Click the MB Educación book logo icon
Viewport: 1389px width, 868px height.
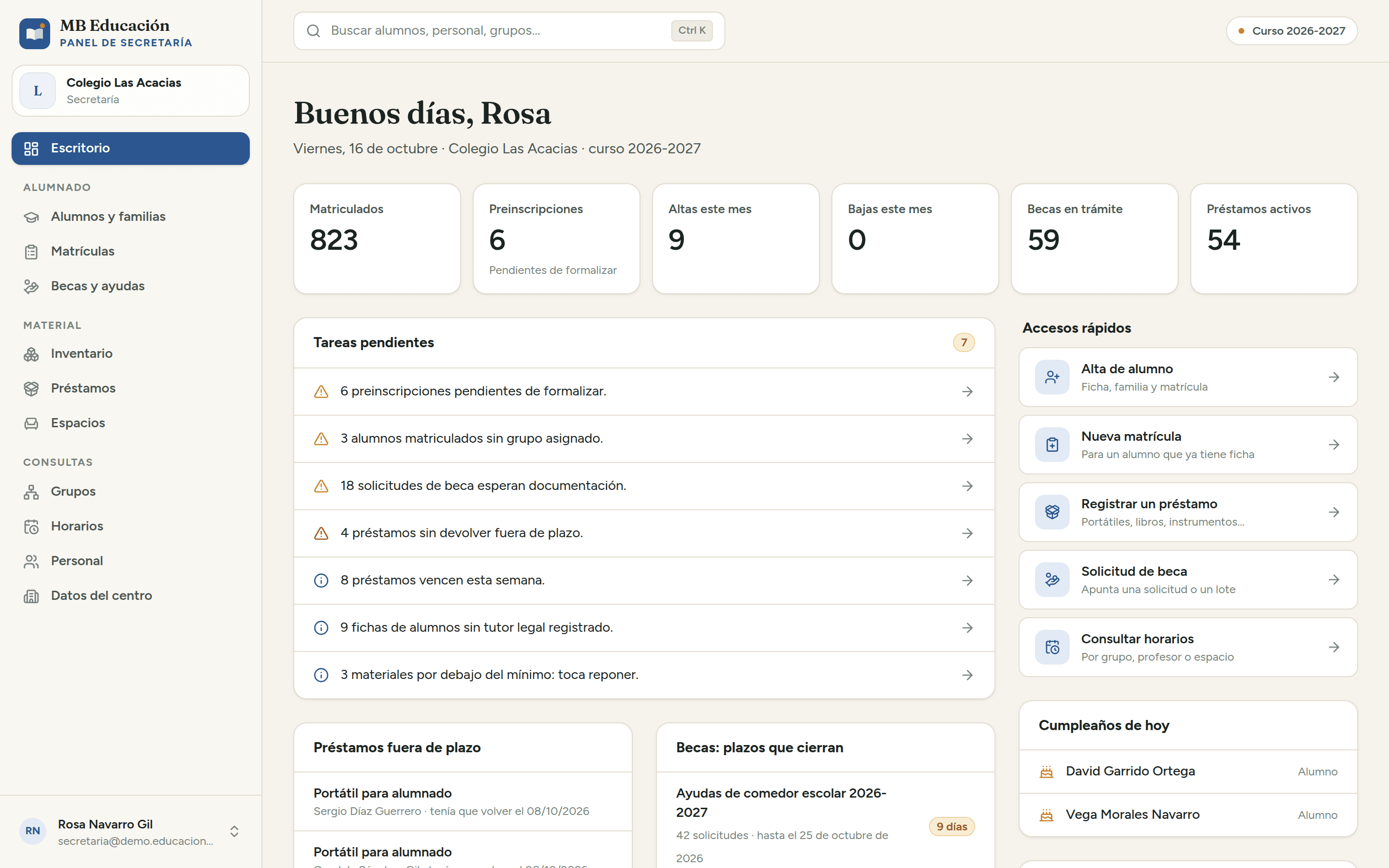pyautogui.click(x=34, y=33)
